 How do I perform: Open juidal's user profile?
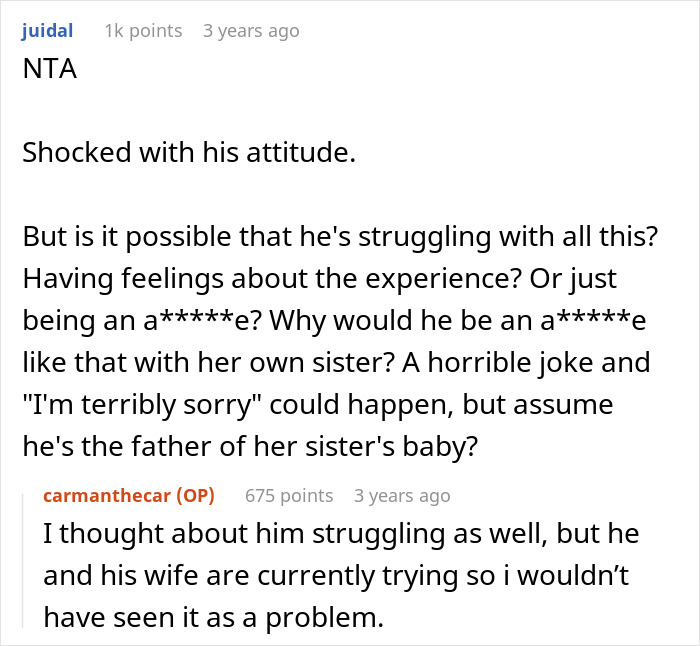pyautogui.click(x=47, y=31)
